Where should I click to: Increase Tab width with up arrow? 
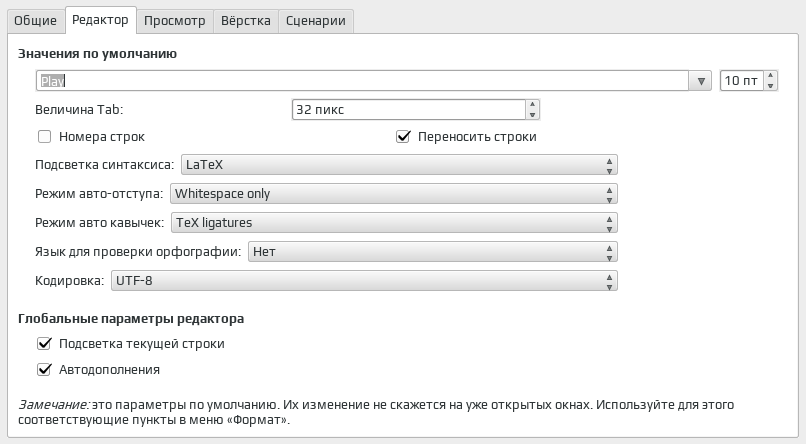pyautogui.click(x=533, y=104)
